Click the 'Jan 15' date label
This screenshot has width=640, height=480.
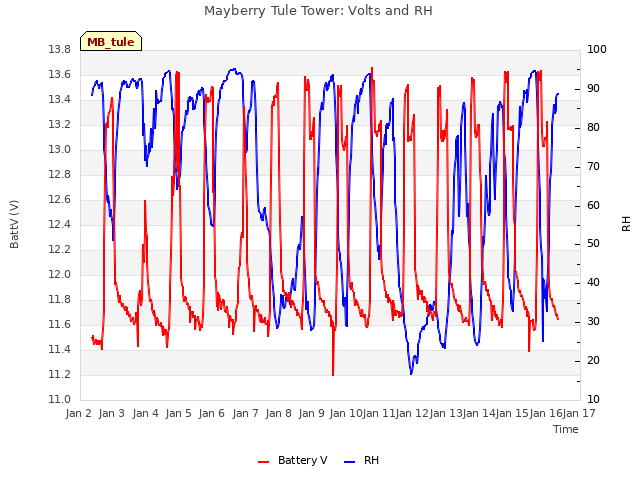point(513,414)
